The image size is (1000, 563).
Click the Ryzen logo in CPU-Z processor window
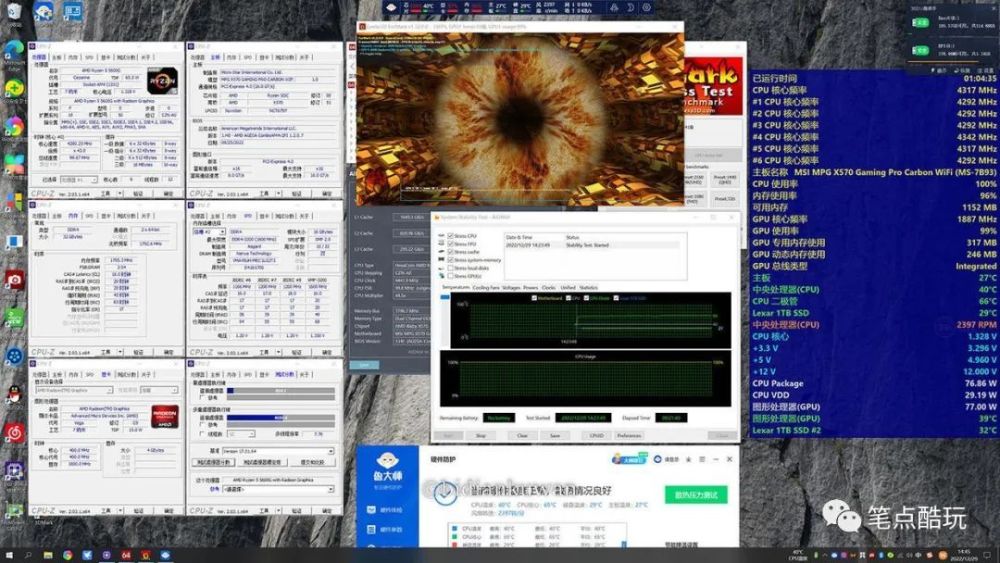pyautogui.click(x=162, y=81)
